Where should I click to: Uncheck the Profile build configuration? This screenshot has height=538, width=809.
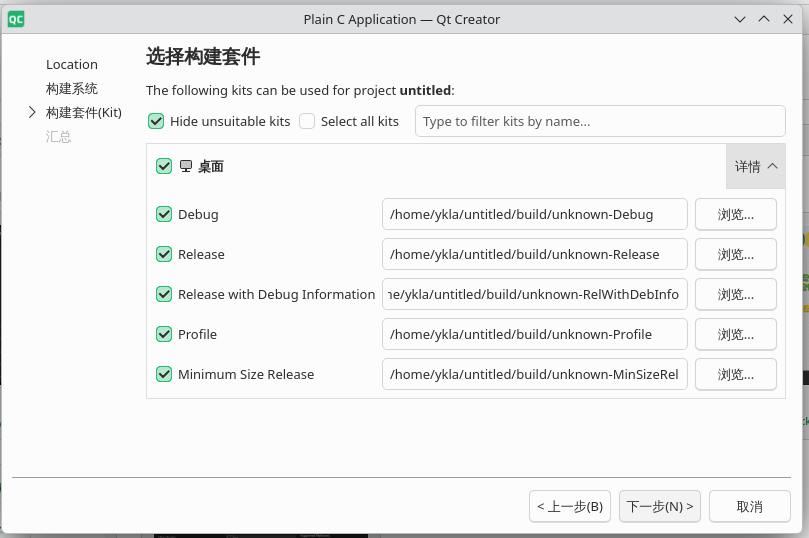(x=164, y=334)
